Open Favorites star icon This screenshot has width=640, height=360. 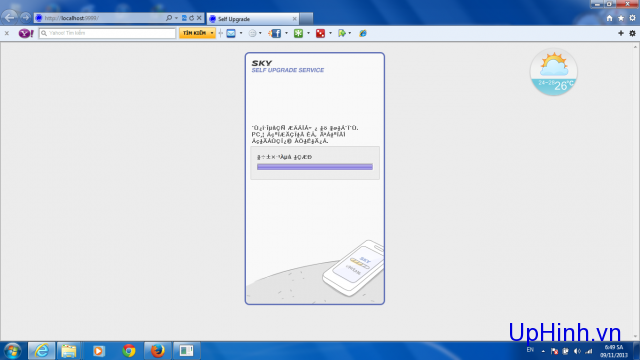[x=621, y=18]
